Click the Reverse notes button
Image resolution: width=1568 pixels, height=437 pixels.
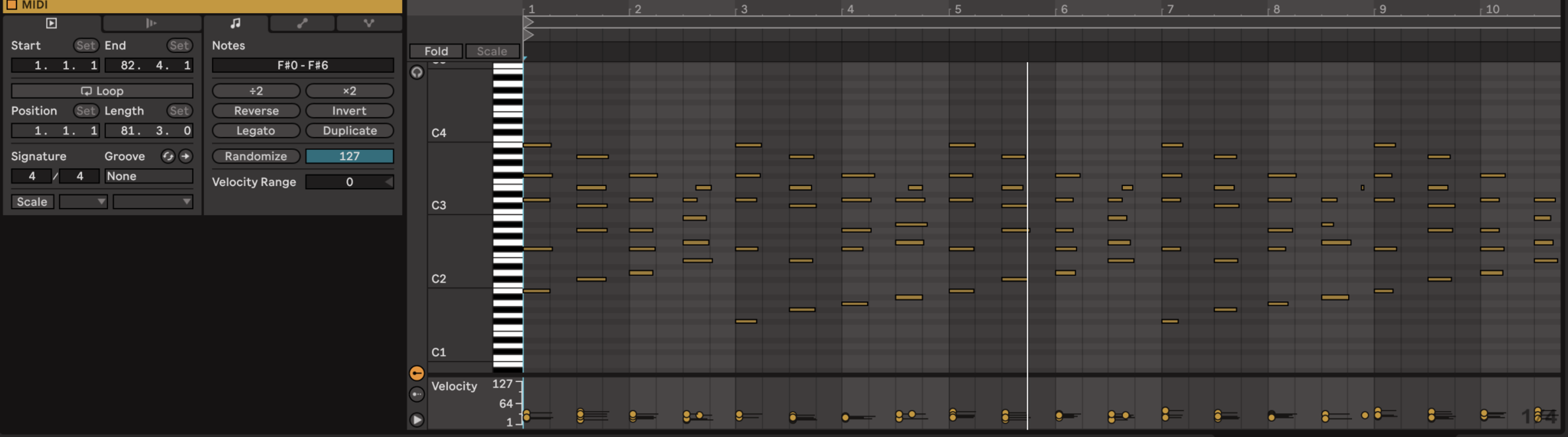256,111
